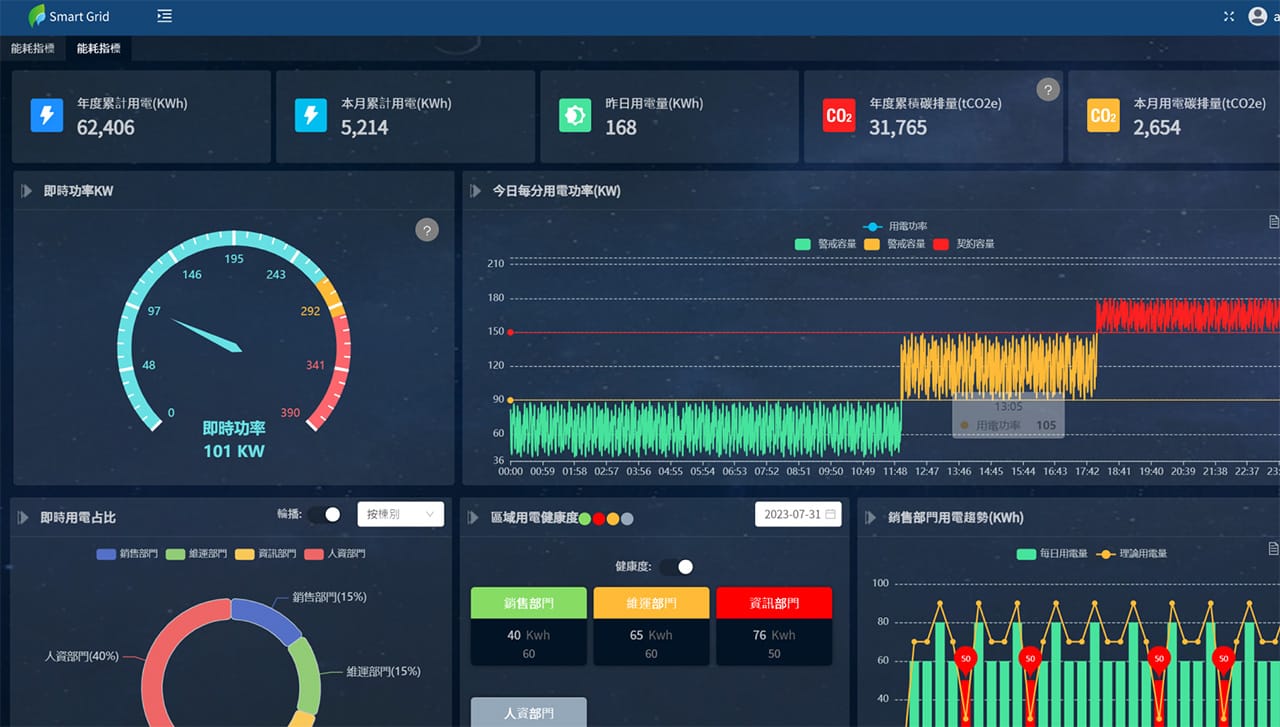This screenshot has height=727, width=1280.
Task: Click the green 銷售部門 health card
Action: [528, 625]
